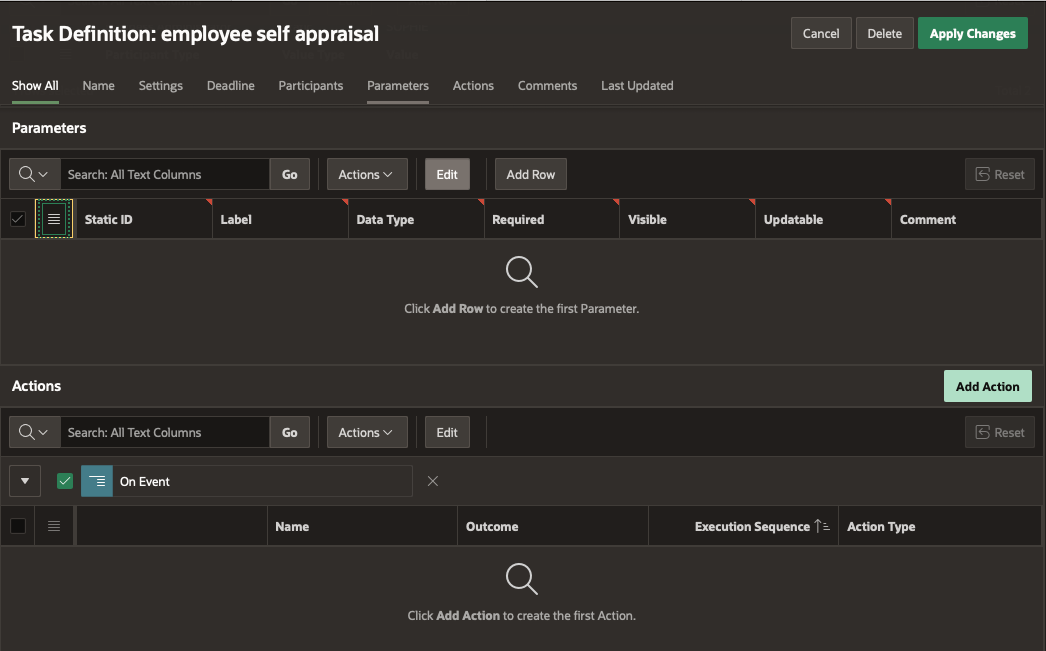Click the Actions section Reset button

pos(999,432)
